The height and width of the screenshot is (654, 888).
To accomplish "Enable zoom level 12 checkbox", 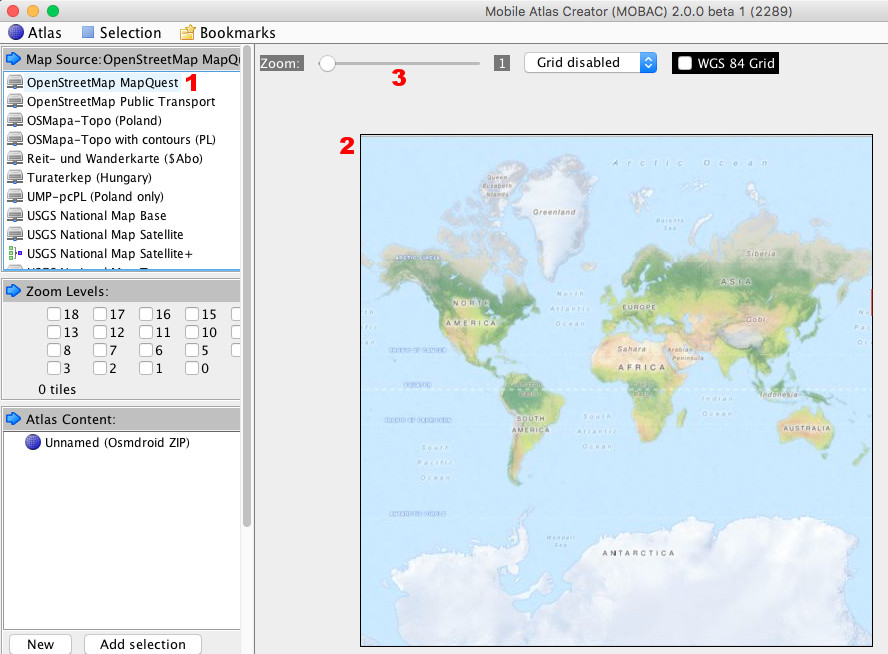I will click(100, 332).
